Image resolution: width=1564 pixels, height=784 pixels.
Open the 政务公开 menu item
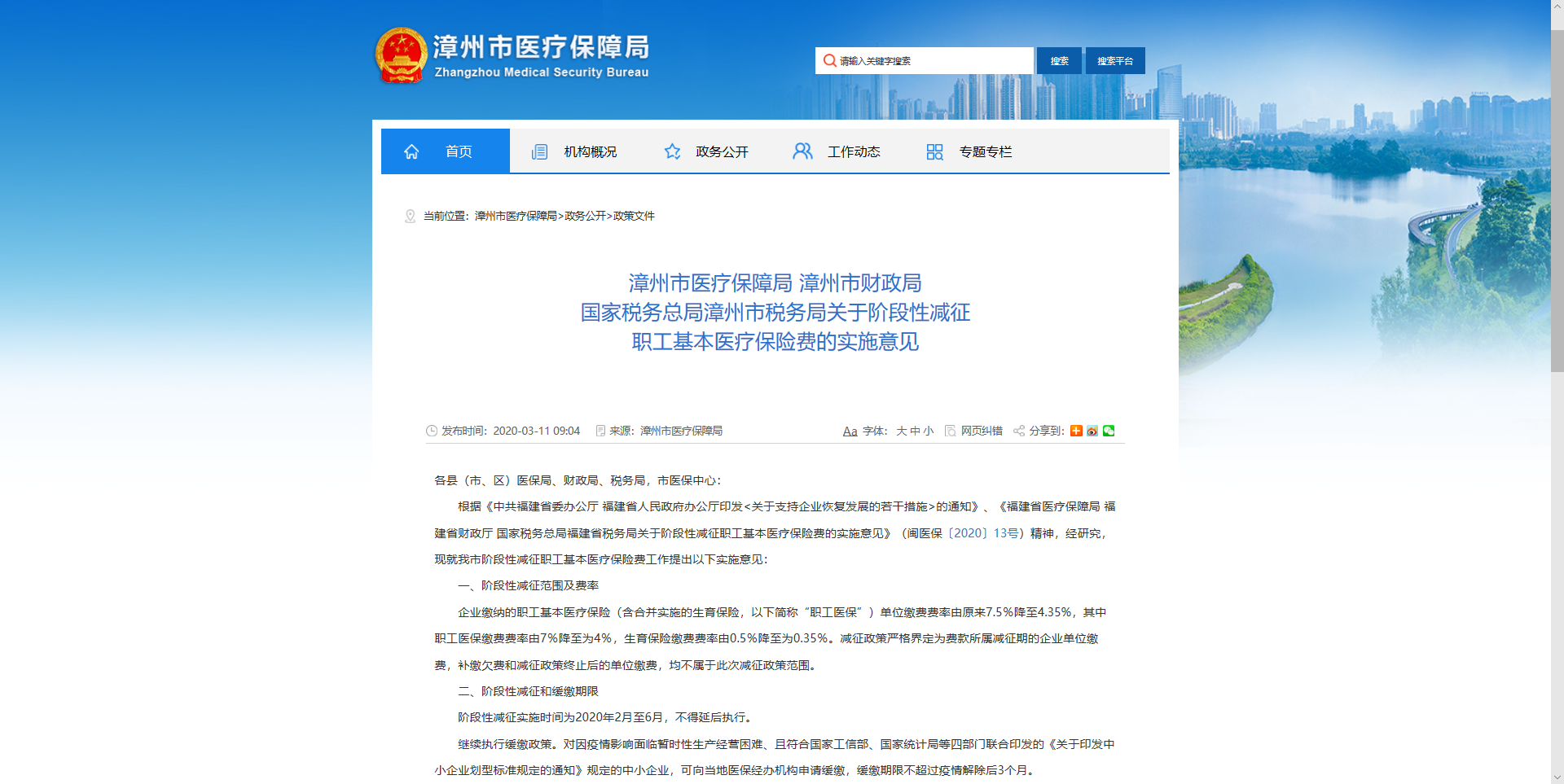click(x=722, y=151)
